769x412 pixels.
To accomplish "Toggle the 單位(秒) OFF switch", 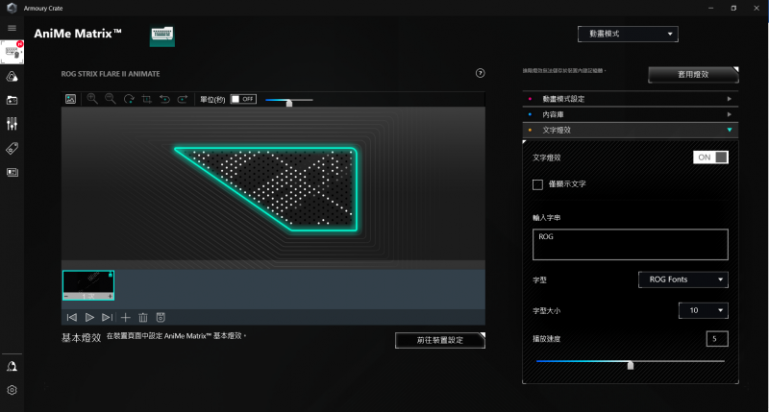I will (243, 99).
